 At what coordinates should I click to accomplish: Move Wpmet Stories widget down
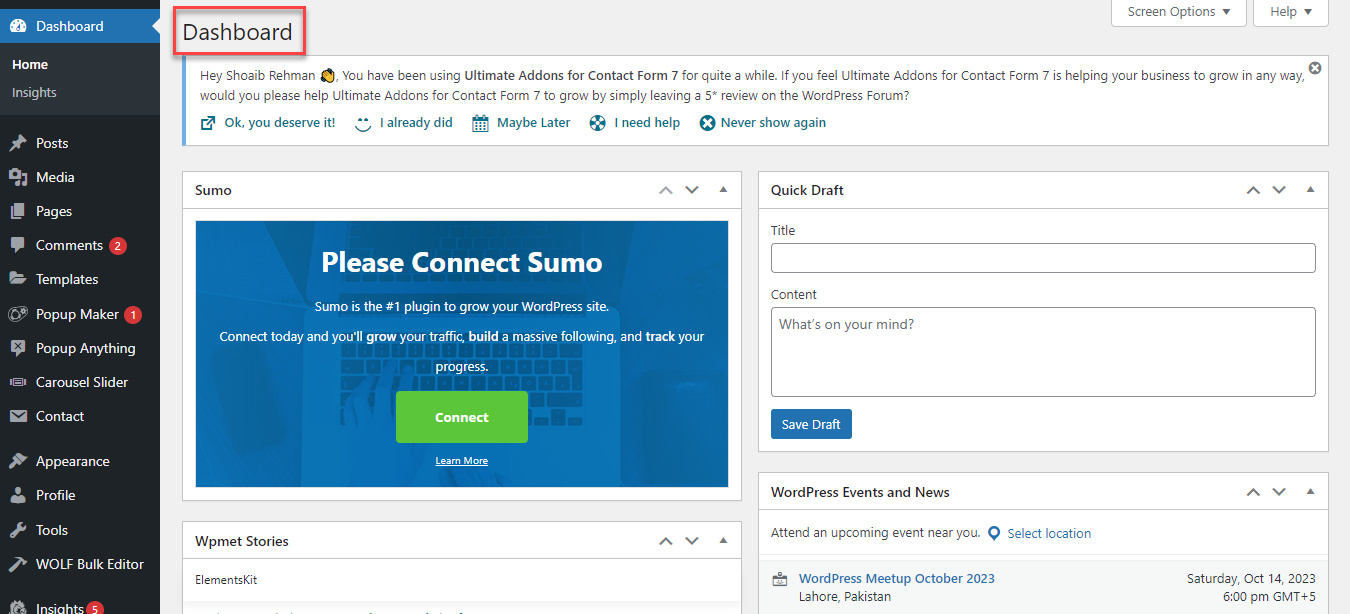coord(692,541)
